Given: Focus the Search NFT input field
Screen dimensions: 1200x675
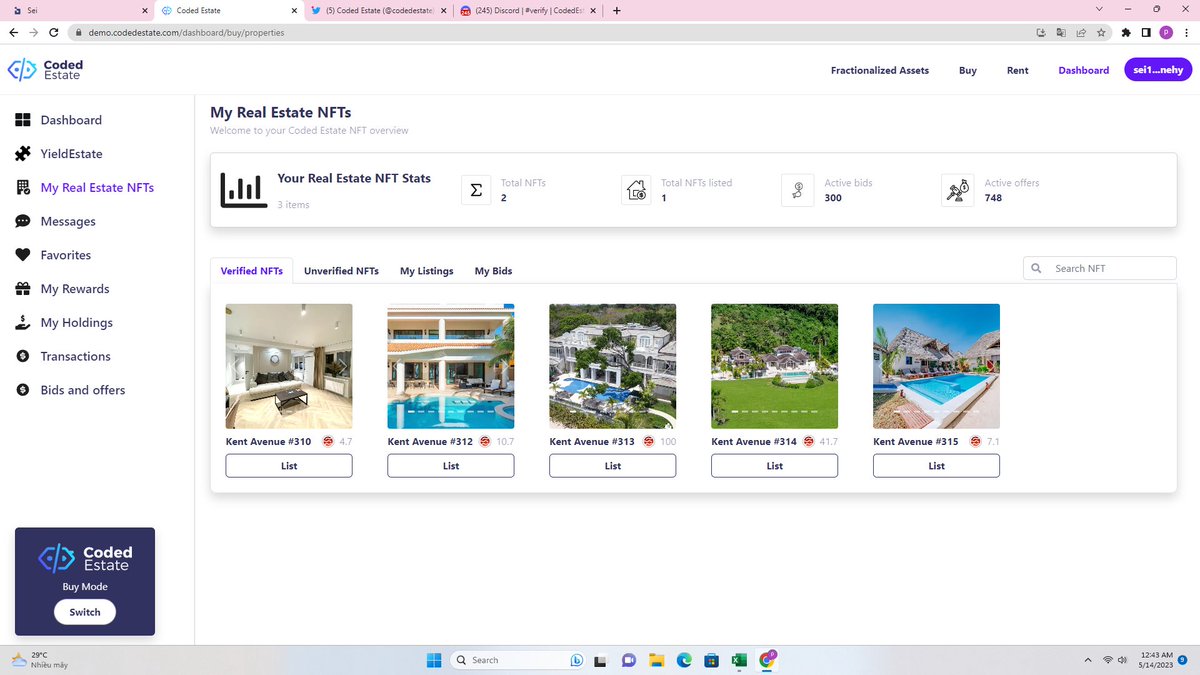Looking at the screenshot, I should point(1100,268).
